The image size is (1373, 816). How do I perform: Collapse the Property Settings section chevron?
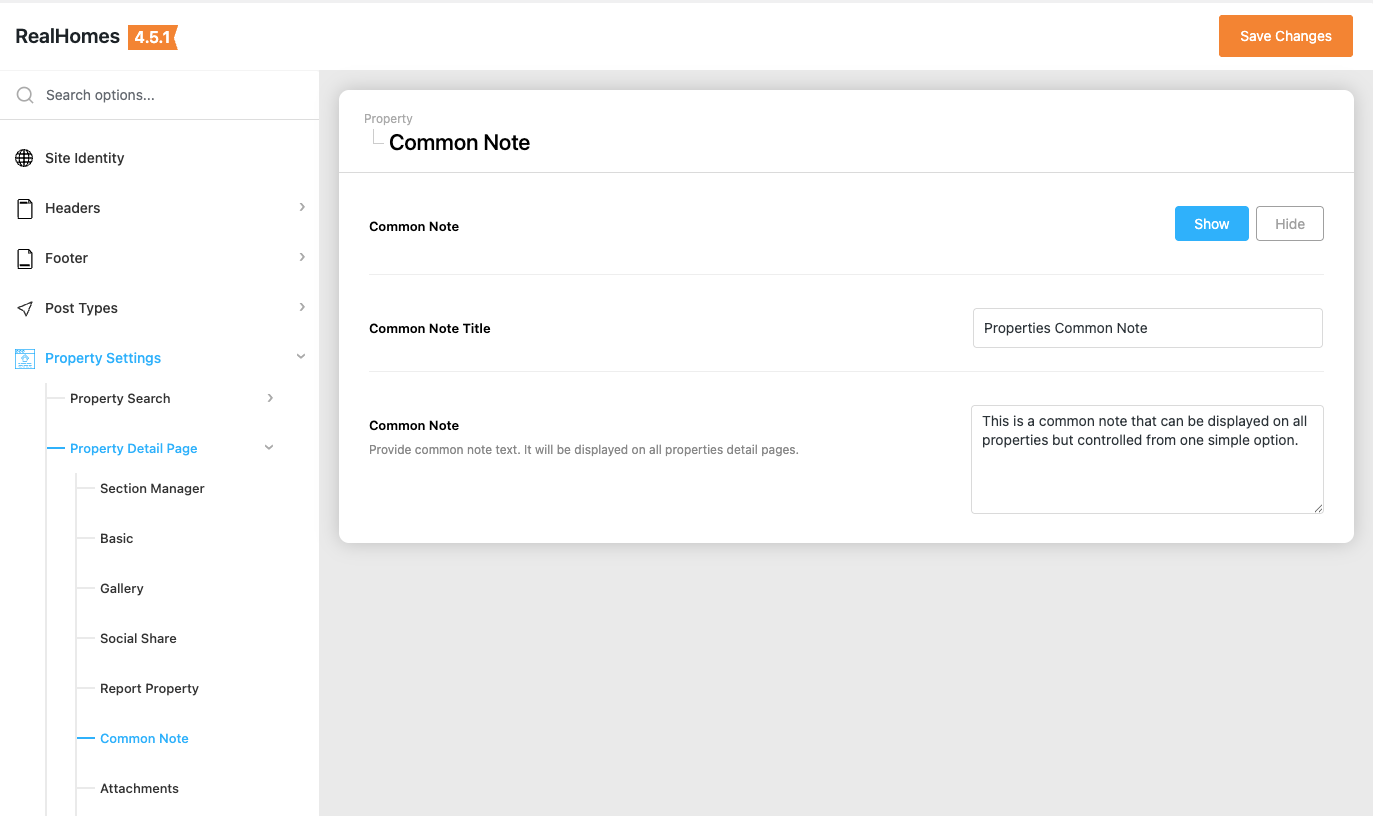click(x=301, y=357)
